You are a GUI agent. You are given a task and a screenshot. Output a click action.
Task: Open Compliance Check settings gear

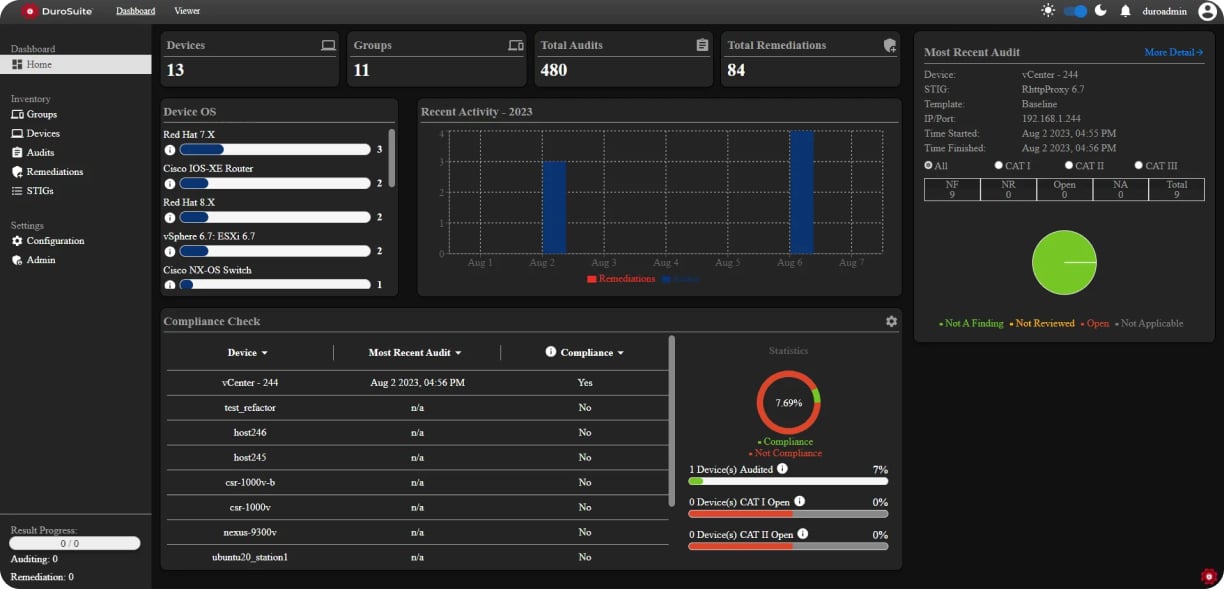pyautogui.click(x=891, y=321)
